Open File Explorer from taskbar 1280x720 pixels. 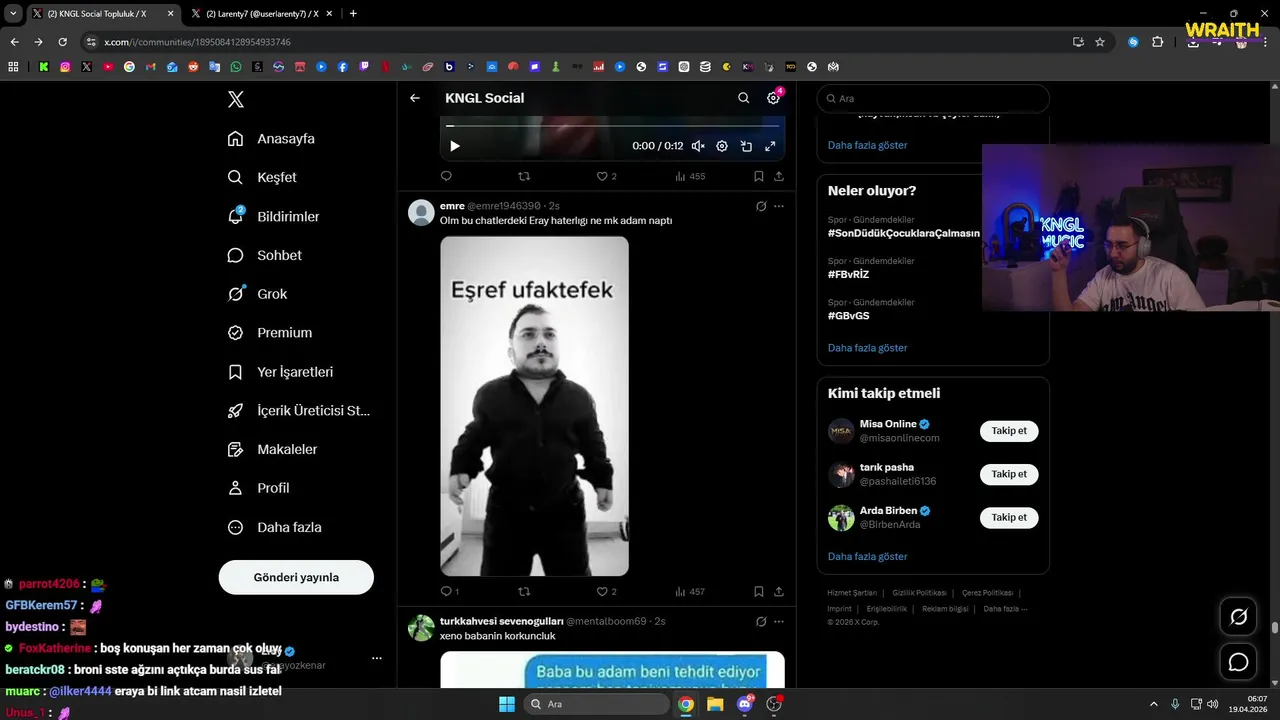point(715,704)
